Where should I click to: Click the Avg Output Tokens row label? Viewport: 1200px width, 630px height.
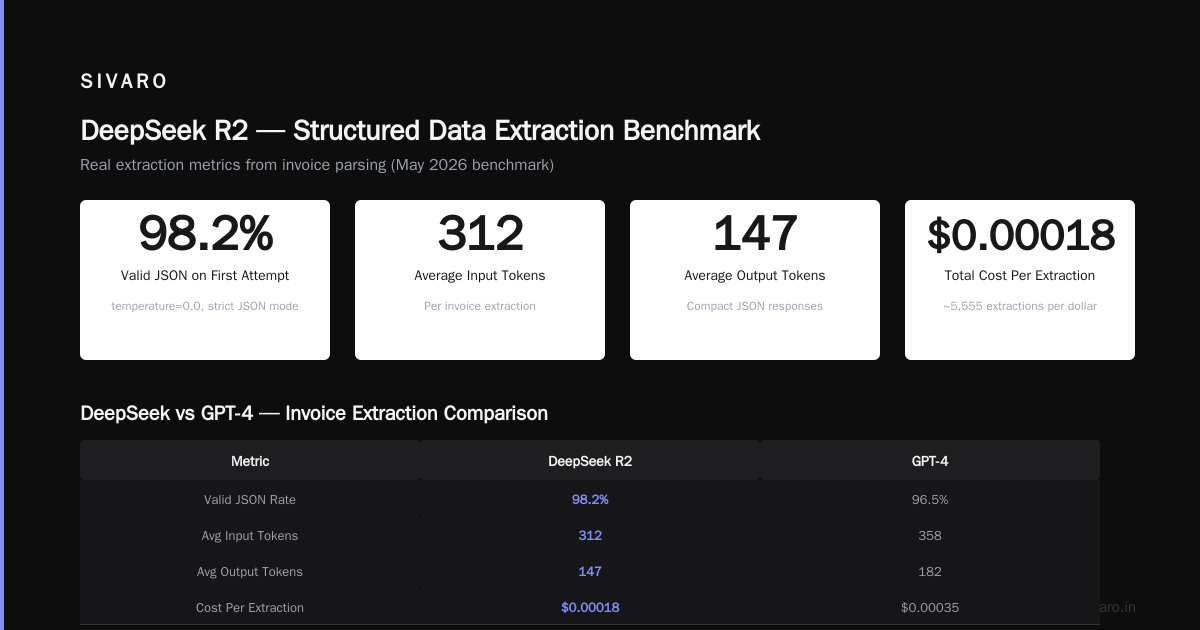click(x=250, y=571)
